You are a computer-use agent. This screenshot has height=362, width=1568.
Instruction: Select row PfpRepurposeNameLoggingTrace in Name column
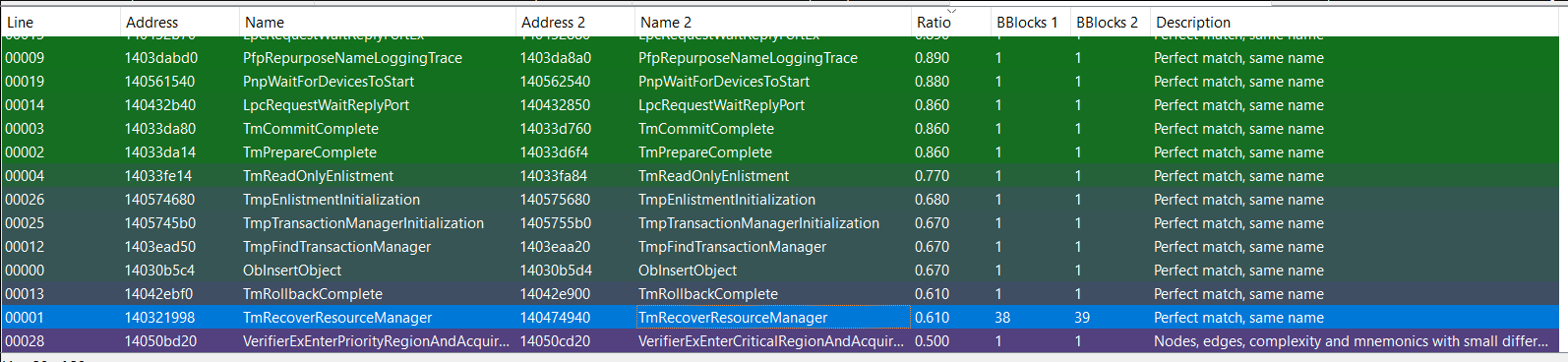coord(352,58)
